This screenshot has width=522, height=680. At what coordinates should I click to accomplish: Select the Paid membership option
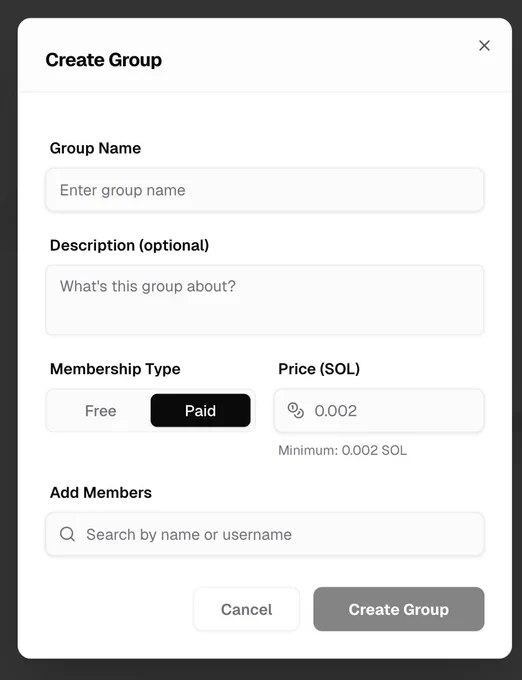pyautogui.click(x=200, y=411)
